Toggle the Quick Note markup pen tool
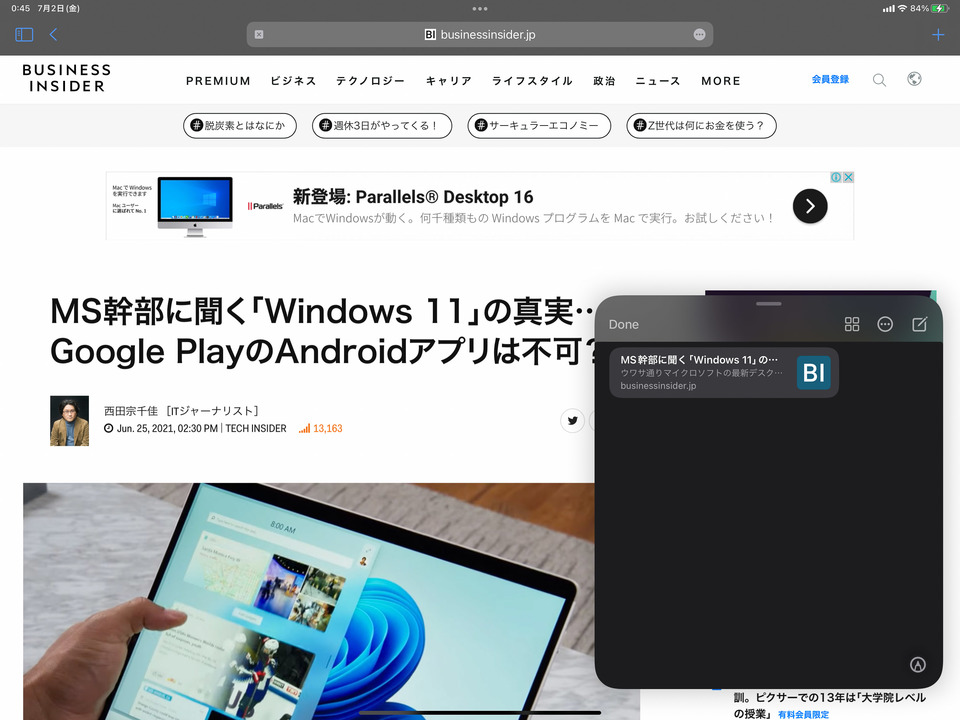The image size is (960, 720). pos(917,665)
